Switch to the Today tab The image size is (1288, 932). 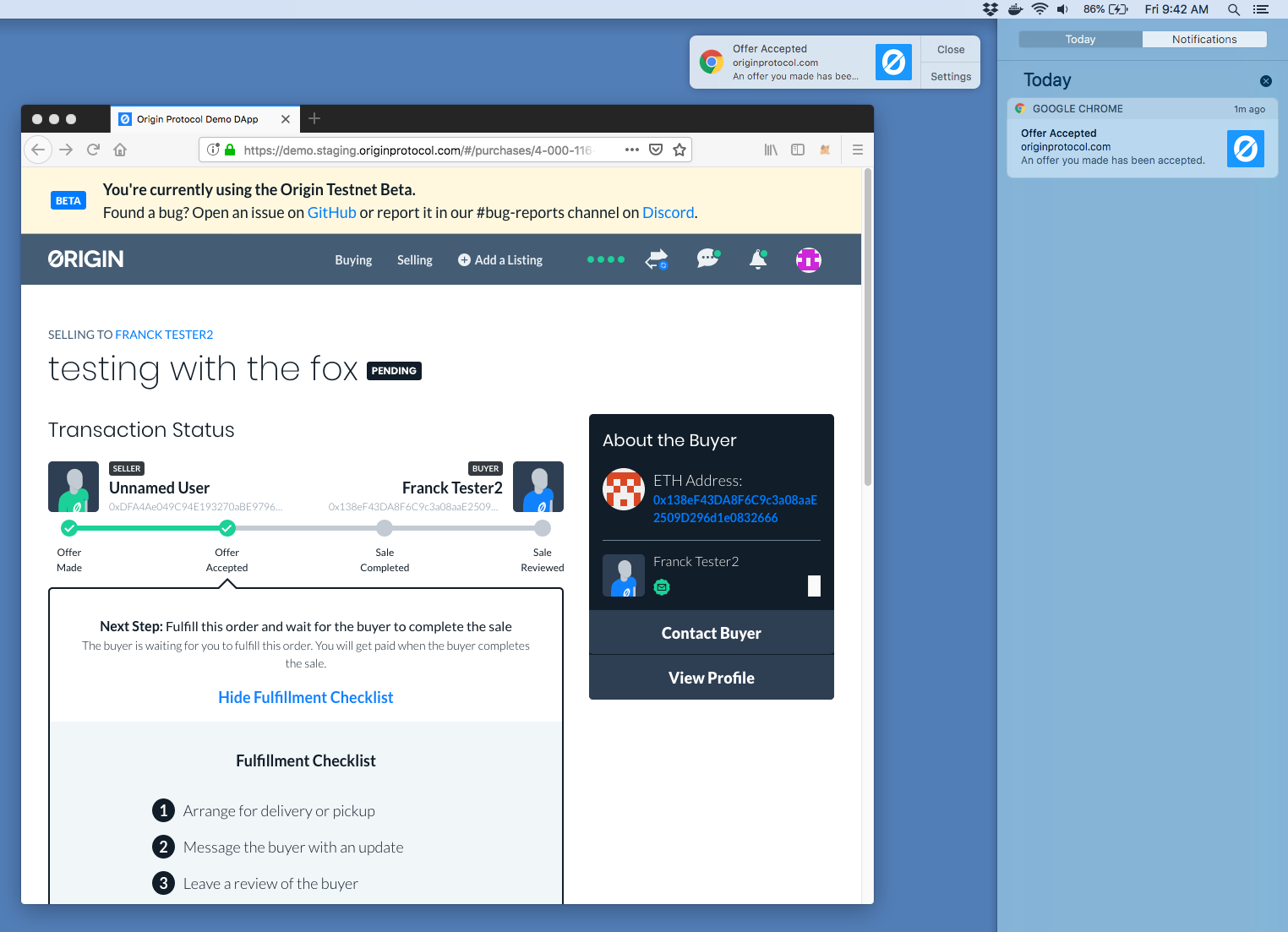pyautogui.click(x=1080, y=40)
